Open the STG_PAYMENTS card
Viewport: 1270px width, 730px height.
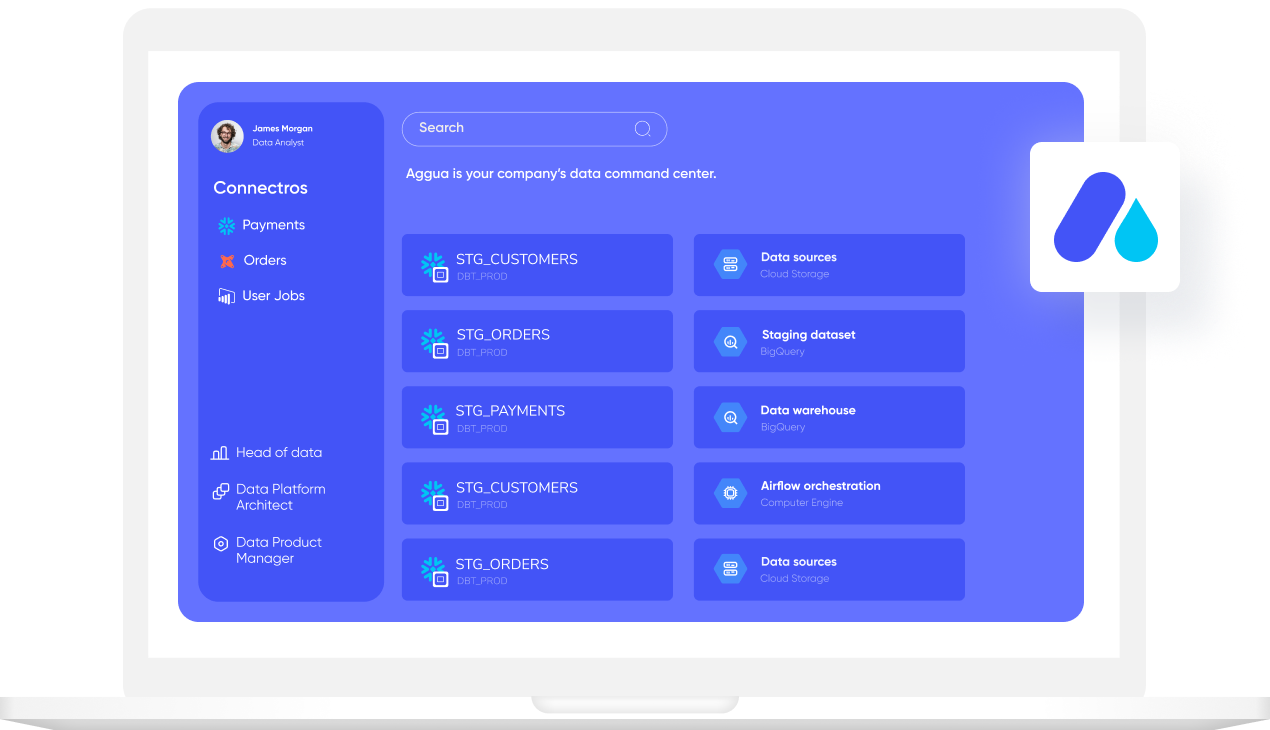tap(537, 418)
